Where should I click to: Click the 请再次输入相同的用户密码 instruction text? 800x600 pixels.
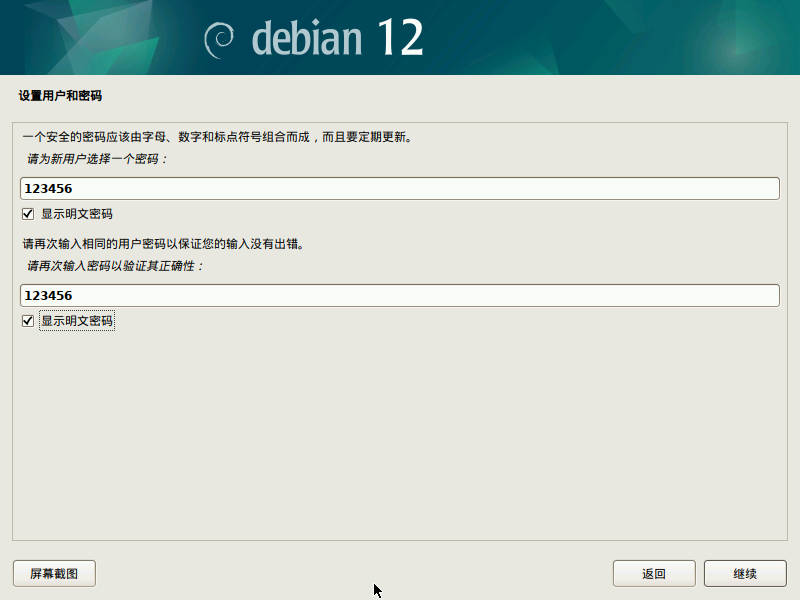163,244
